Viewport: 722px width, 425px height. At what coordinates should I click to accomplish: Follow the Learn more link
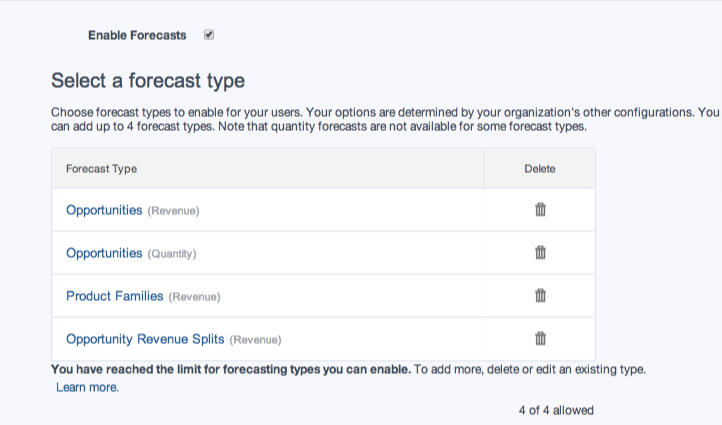87,387
